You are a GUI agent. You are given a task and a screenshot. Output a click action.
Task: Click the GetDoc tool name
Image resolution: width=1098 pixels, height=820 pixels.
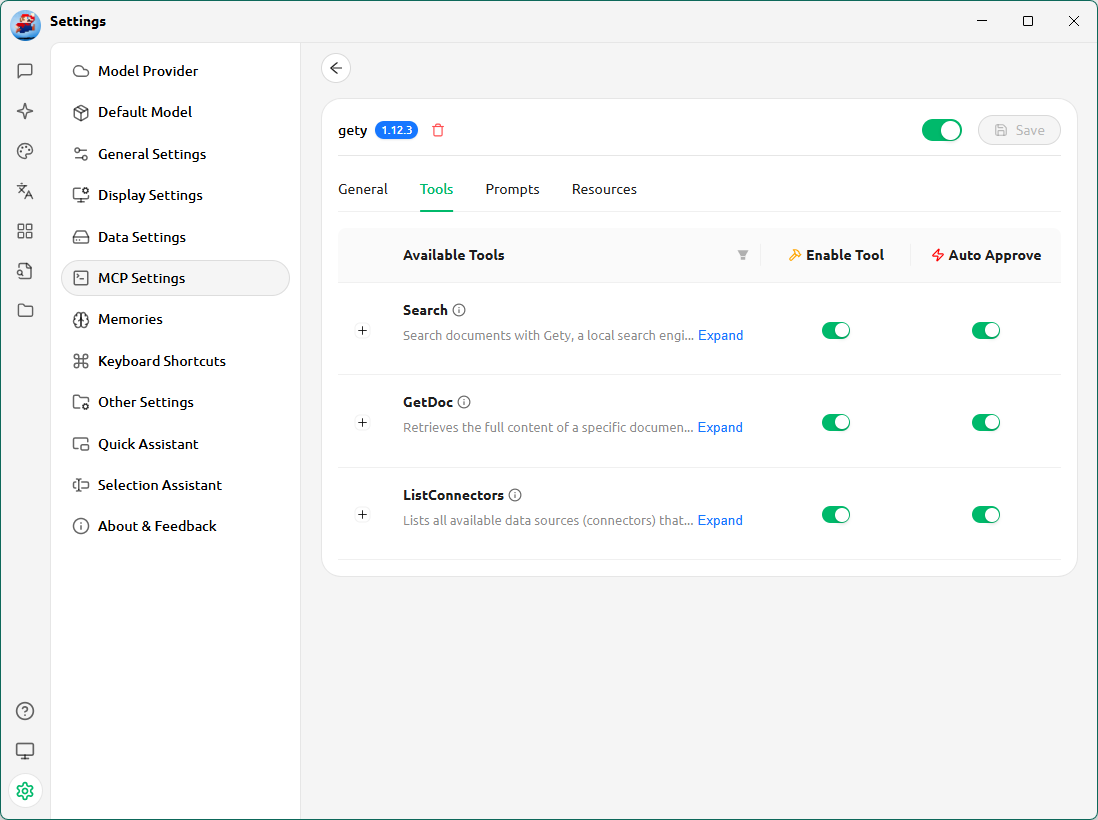pyautogui.click(x=428, y=402)
